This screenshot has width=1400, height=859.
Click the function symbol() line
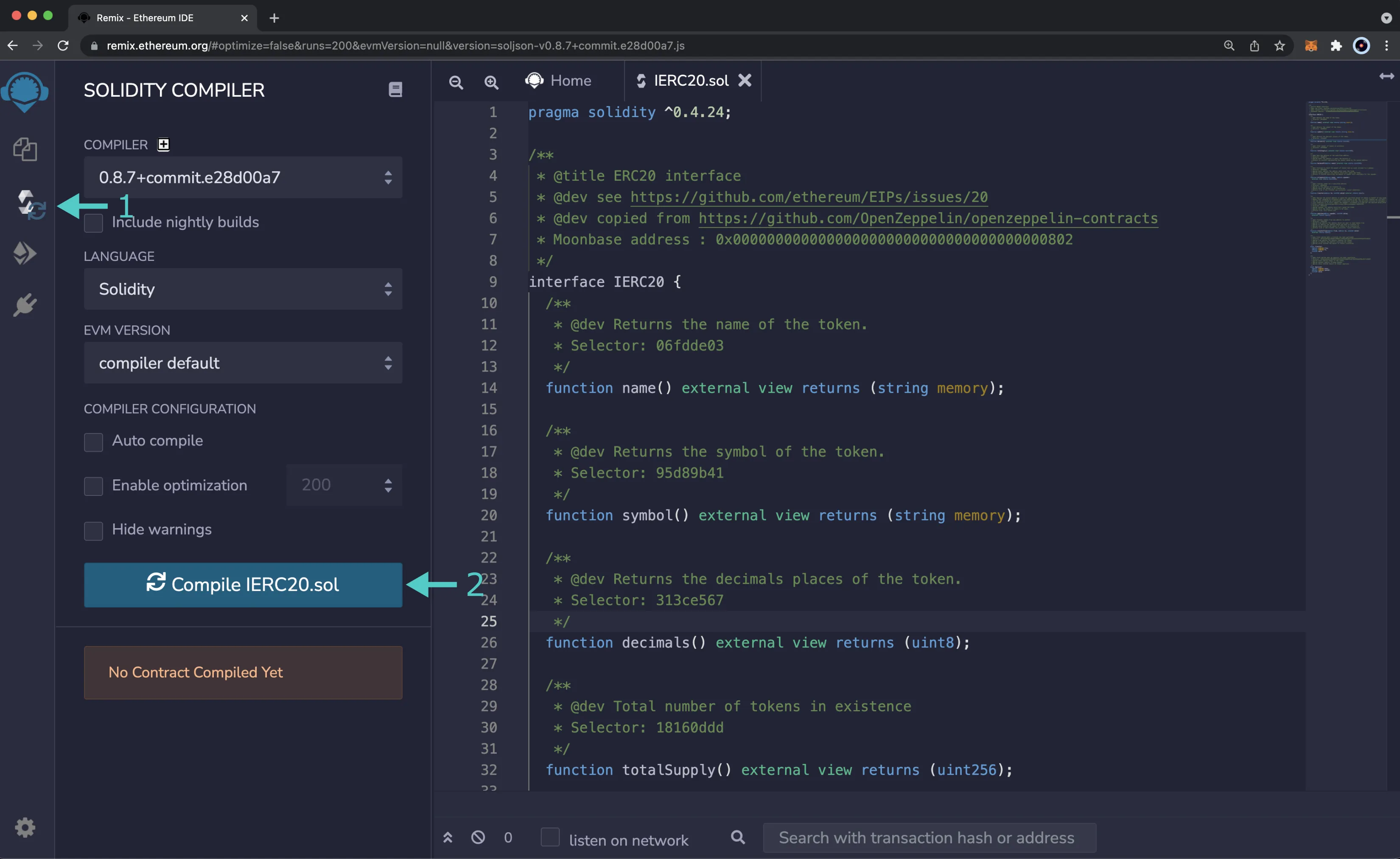(783, 515)
